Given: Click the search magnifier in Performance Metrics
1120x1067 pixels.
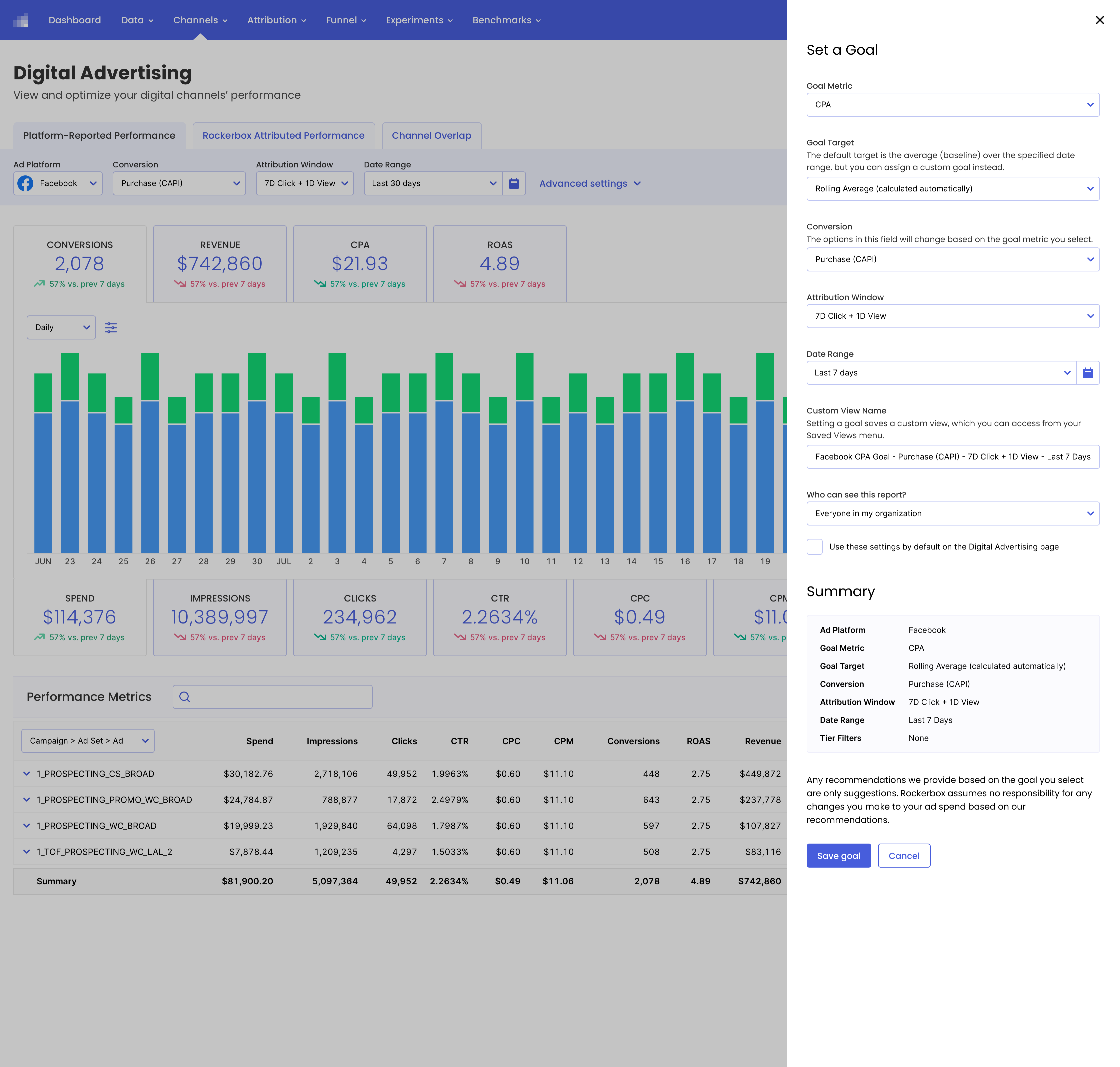Looking at the screenshot, I should [x=185, y=697].
